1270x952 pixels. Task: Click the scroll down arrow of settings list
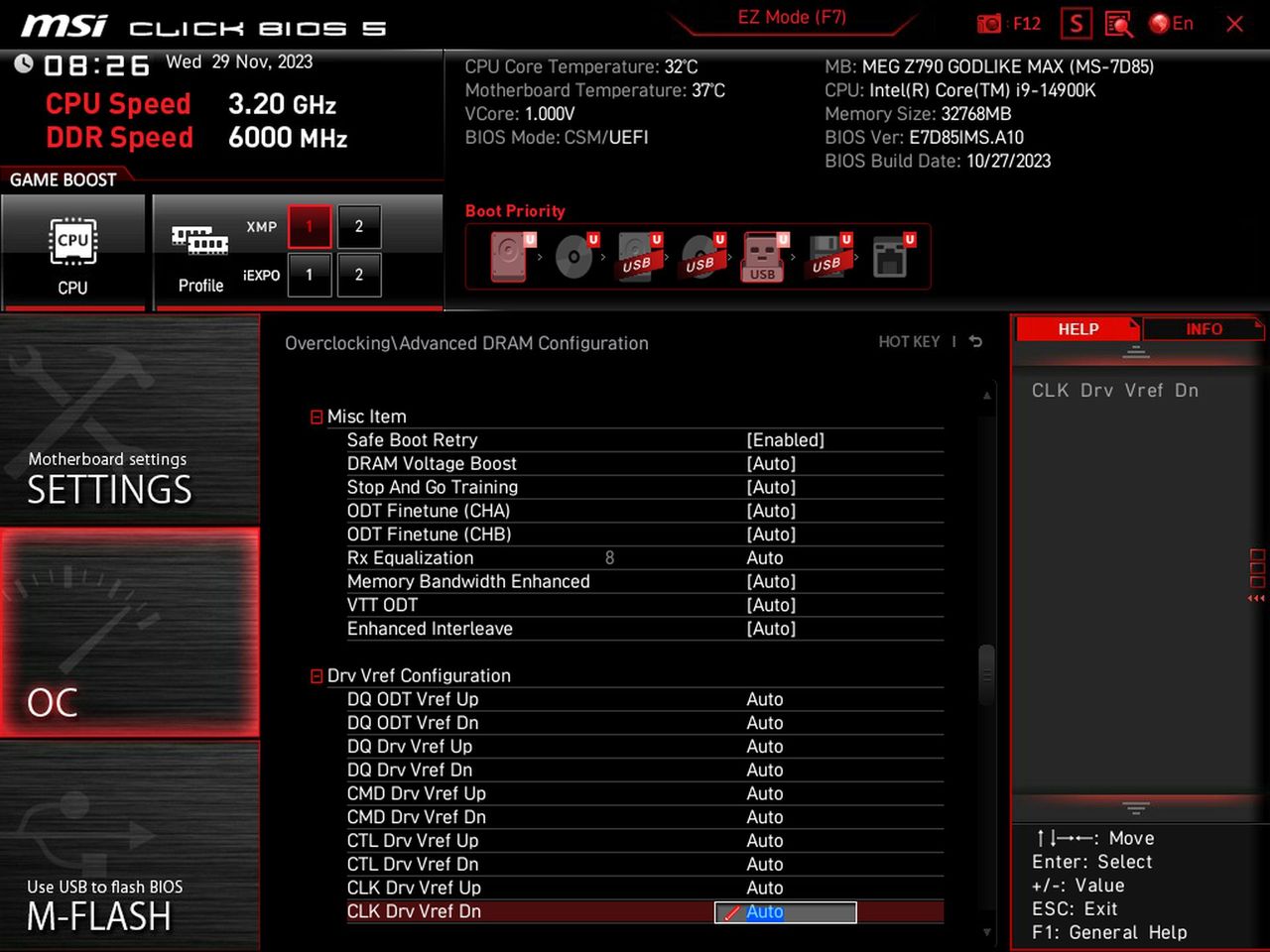pyautogui.click(x=986, y=932)
